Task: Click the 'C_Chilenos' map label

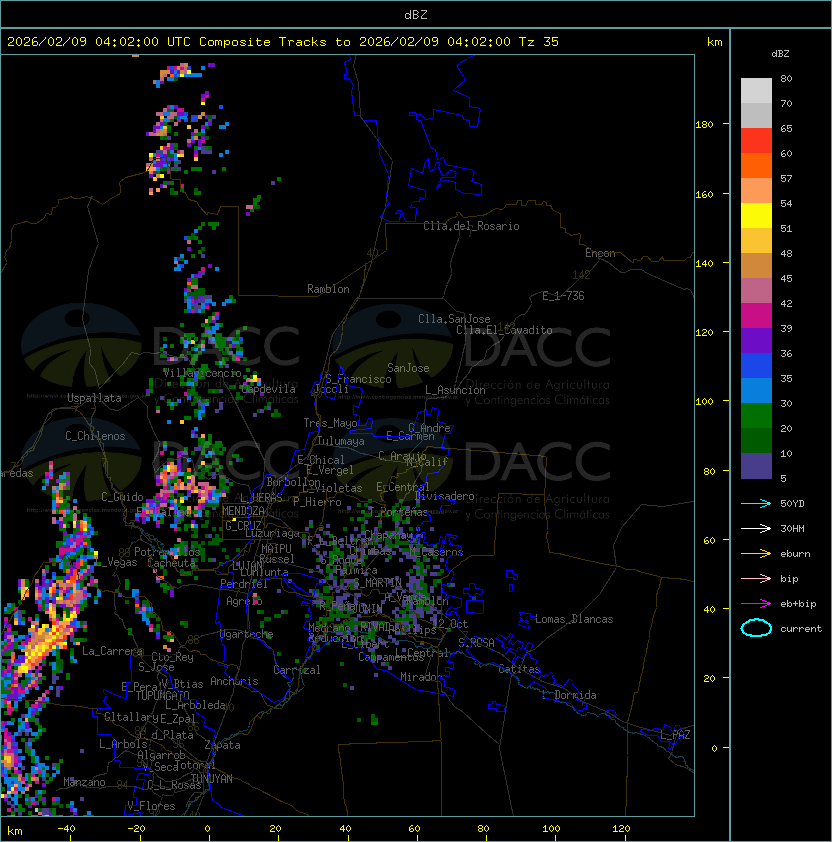Action: pos(95,436)
